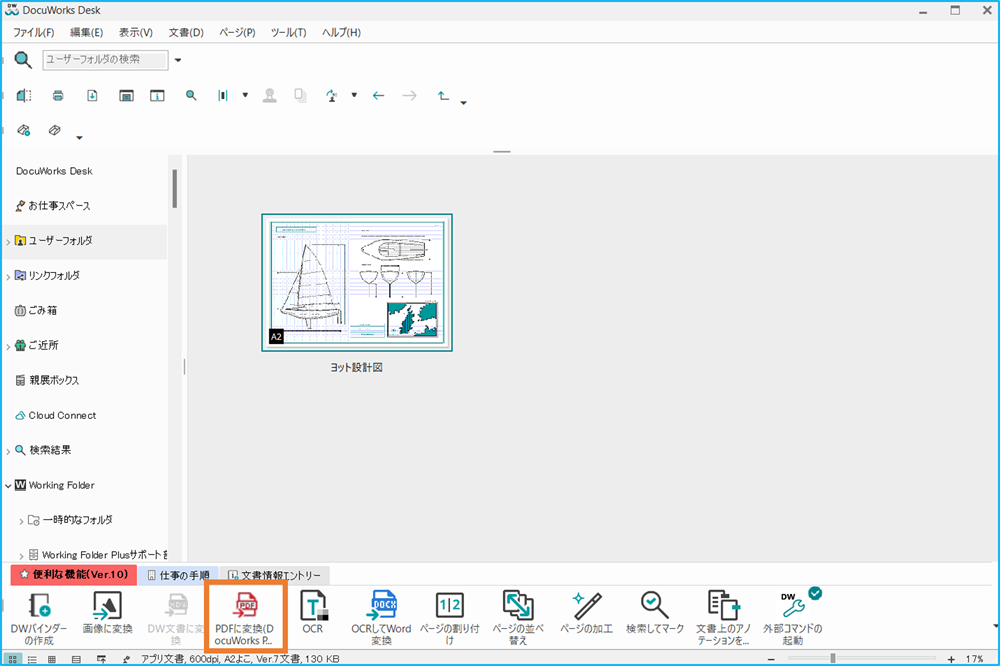
Task: Click the zoom in plus button
Action: [x=951, y=659]
